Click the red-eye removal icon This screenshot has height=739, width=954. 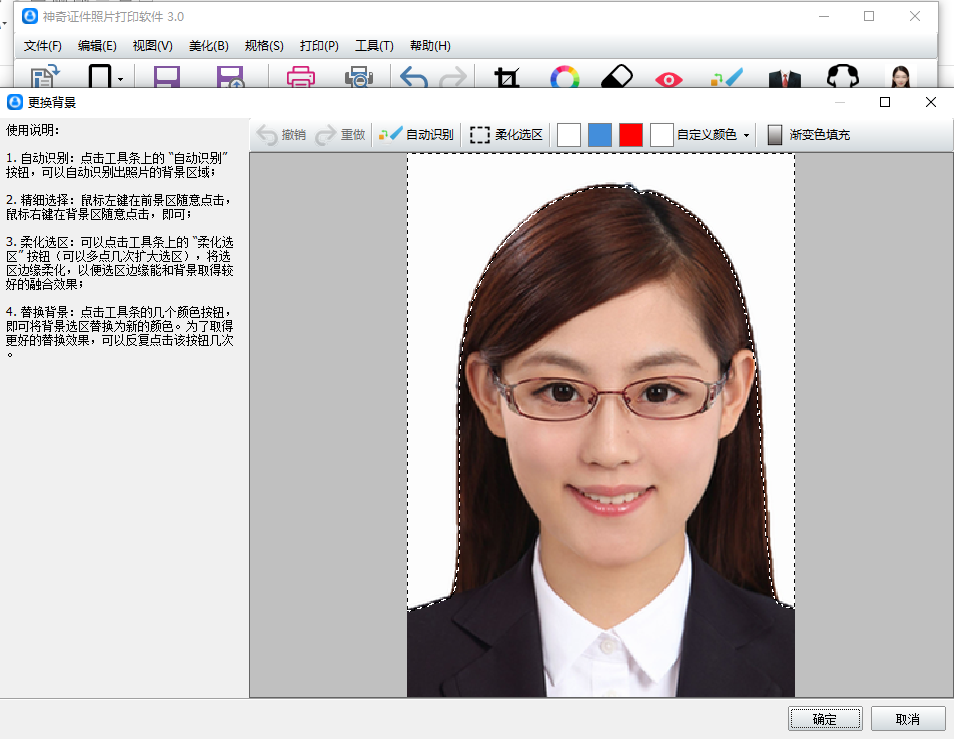pyautogui.click(x=668, y=78)
